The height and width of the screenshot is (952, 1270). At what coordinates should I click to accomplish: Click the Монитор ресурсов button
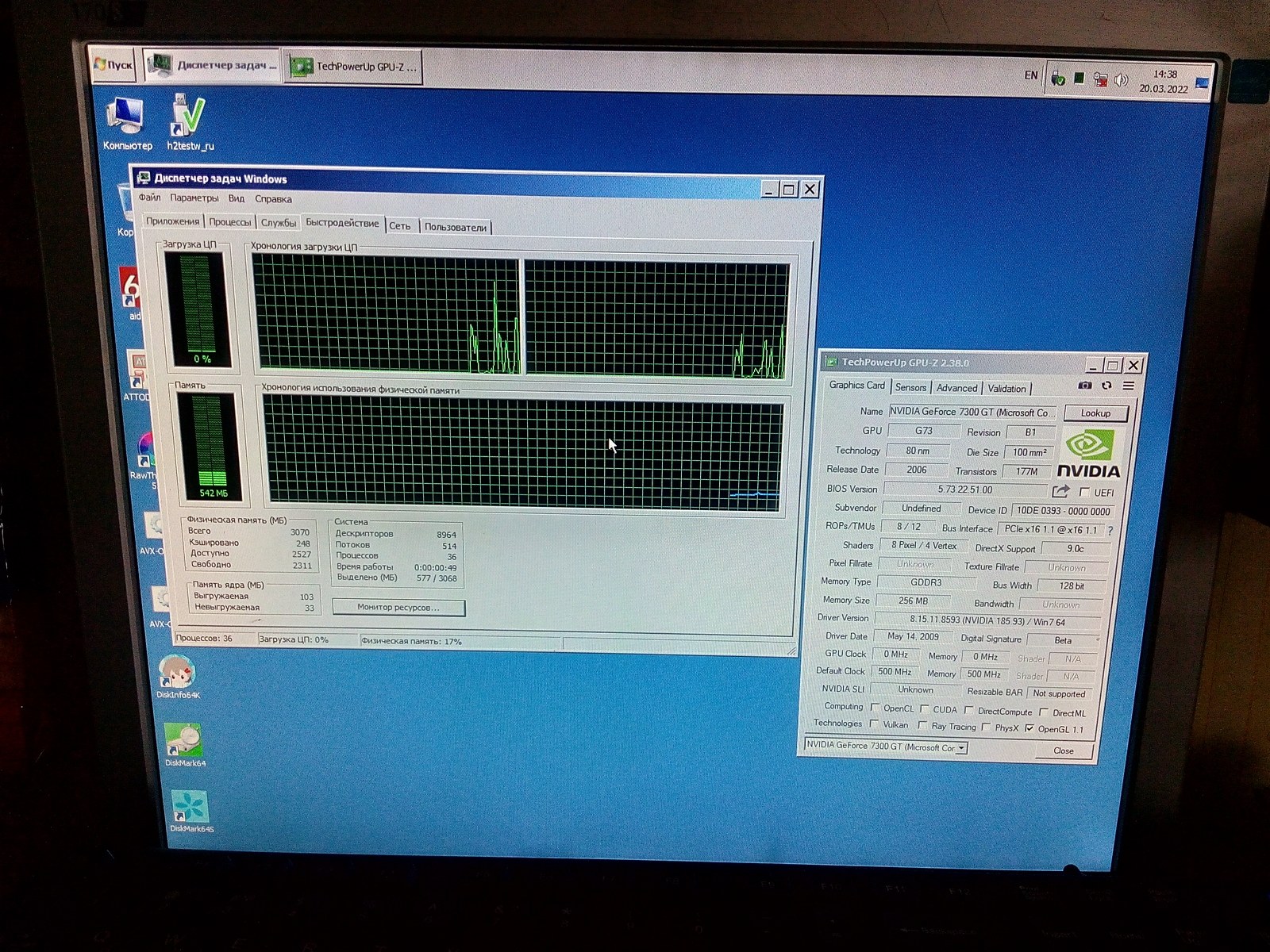[398, 608]
